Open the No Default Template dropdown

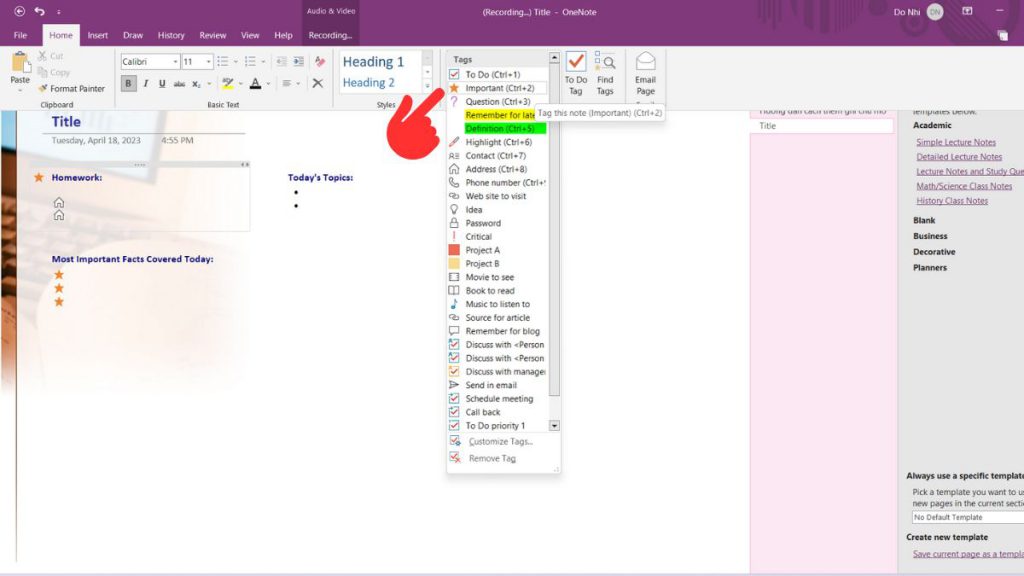pos(966,517)
